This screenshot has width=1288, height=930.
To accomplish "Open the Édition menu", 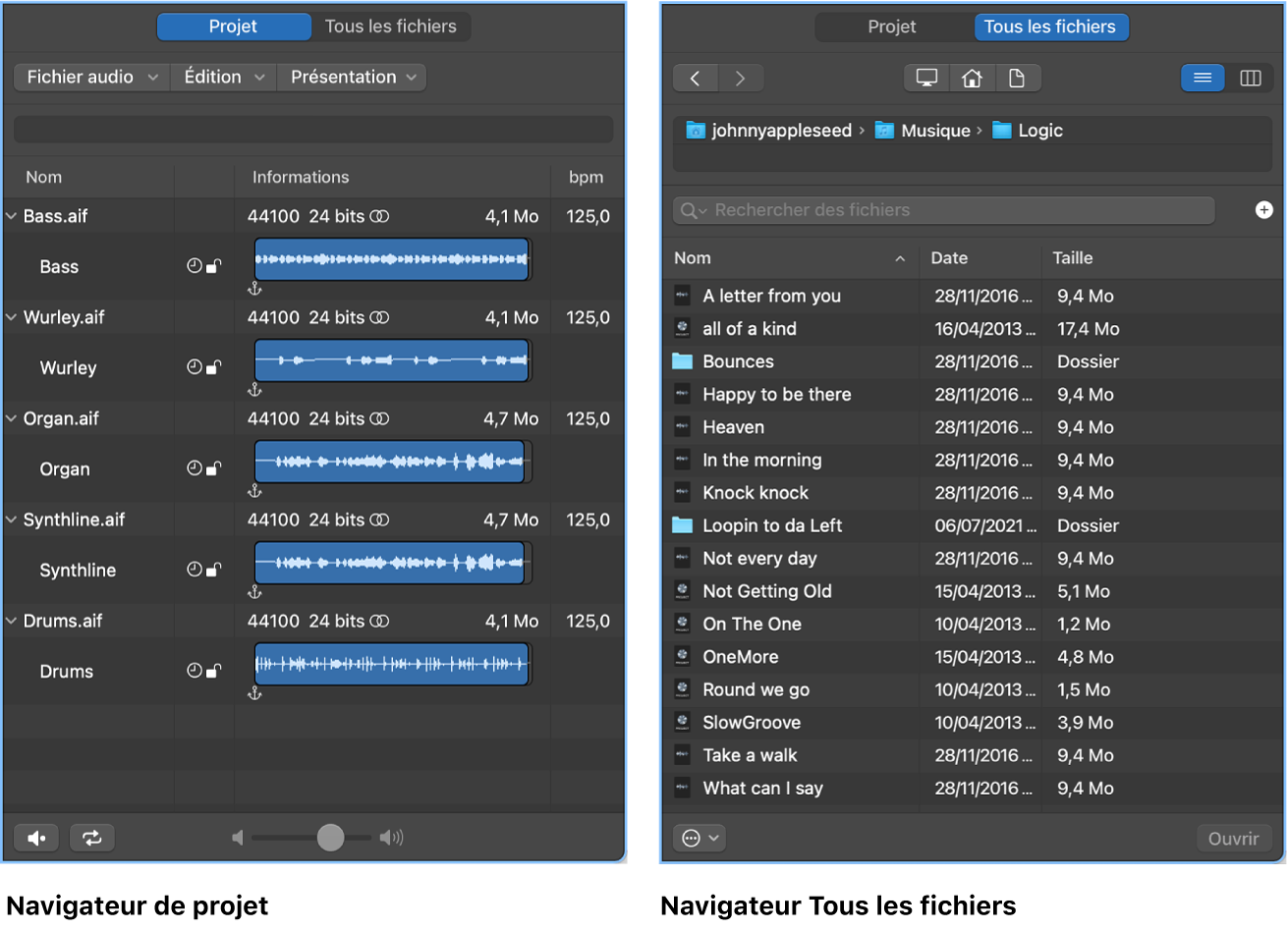I will click(223, 77).
